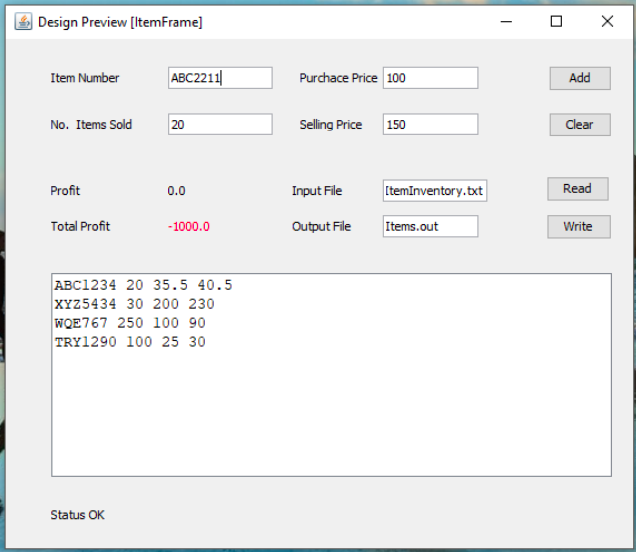Click the ABC1234 line in text area
636x552 pixels.
[144, 285]
